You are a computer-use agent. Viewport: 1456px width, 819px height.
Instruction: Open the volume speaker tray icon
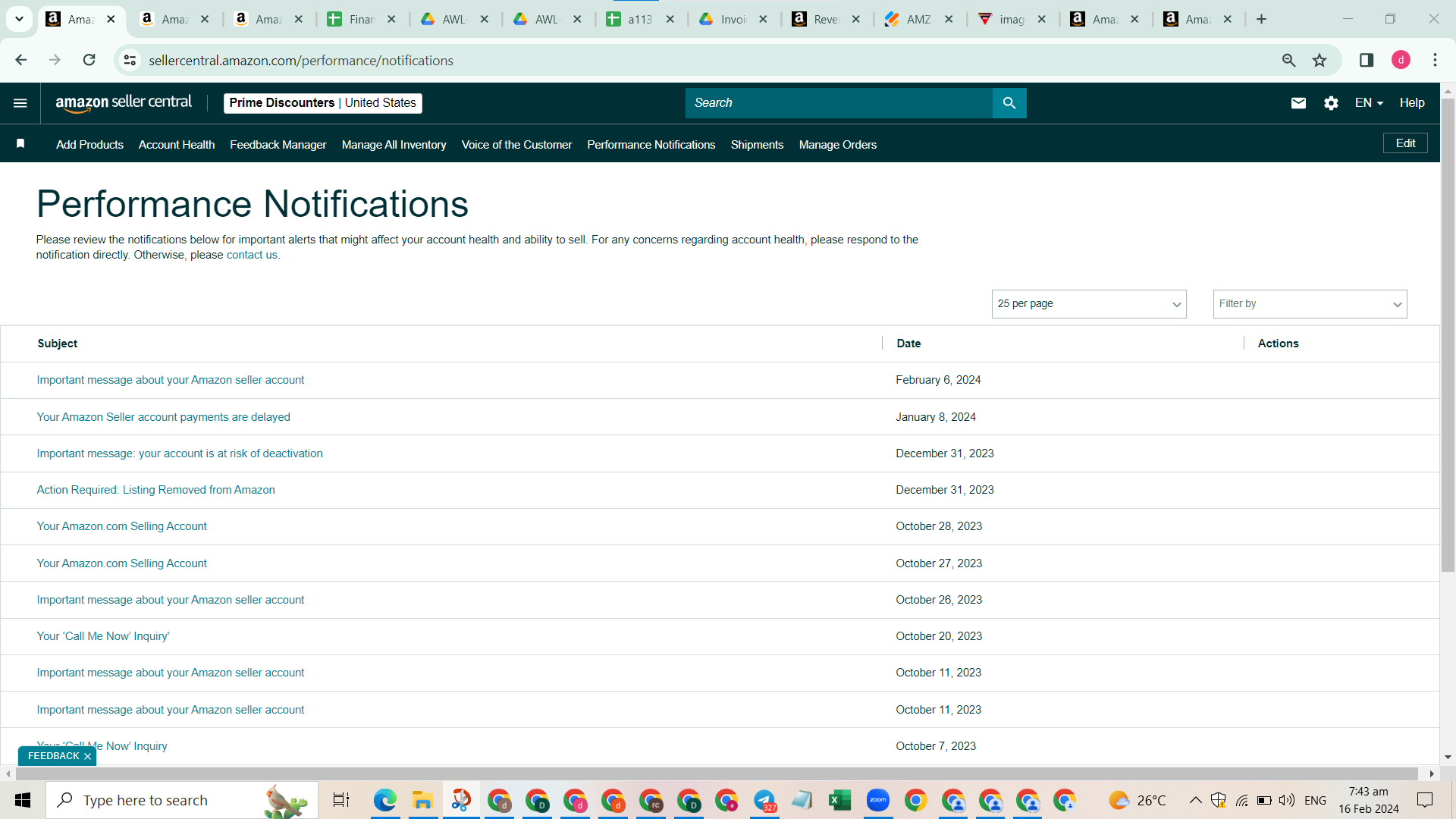pyautogui.click(x=1287, y=800)
